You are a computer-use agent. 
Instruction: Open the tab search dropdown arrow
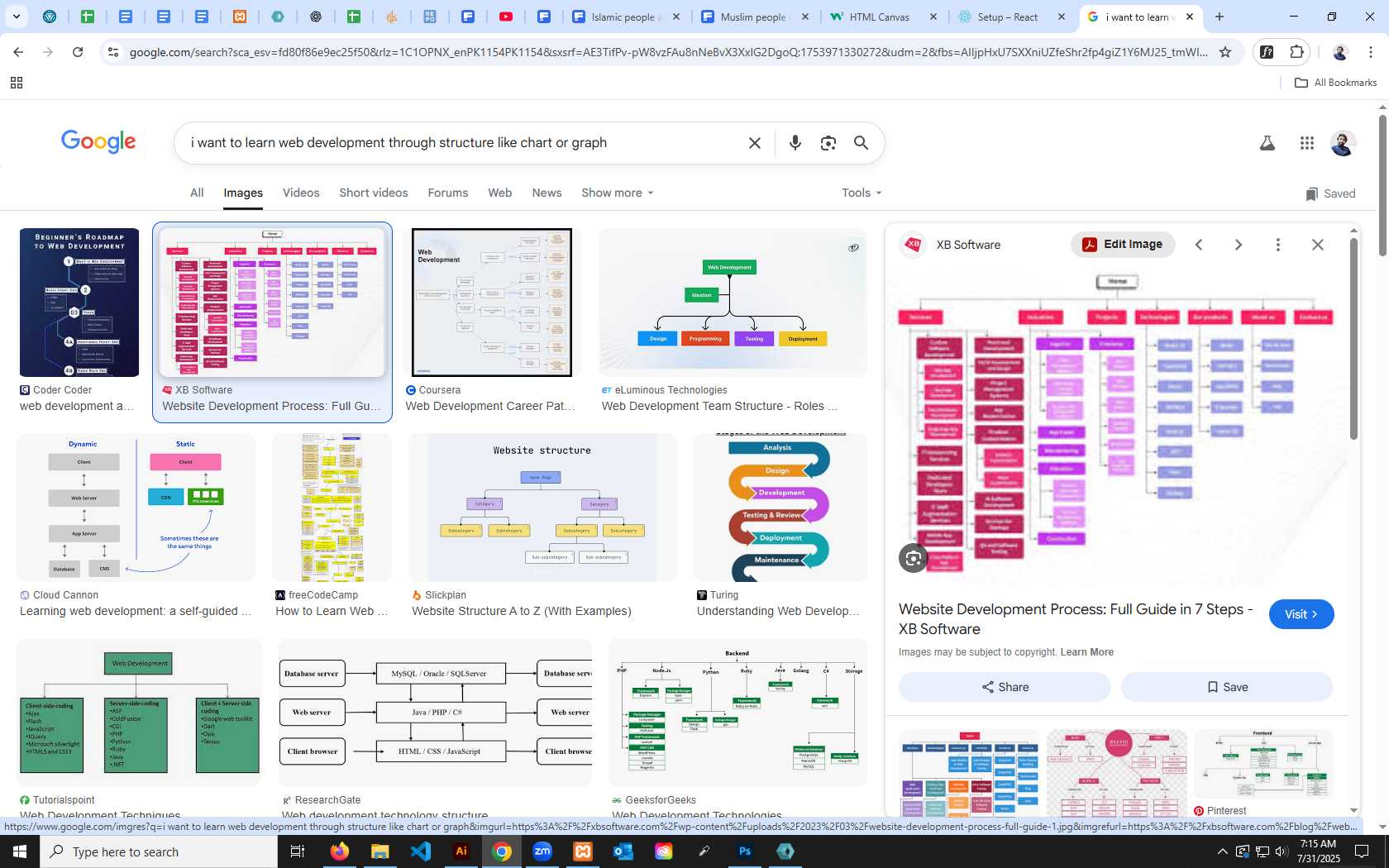[16, 17]
